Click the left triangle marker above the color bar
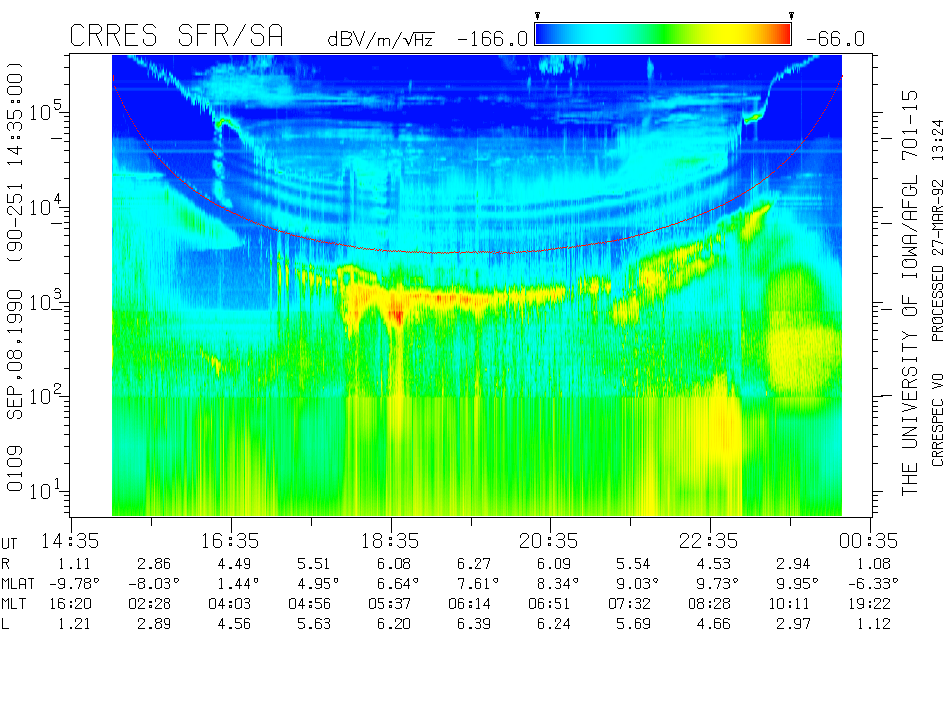945x720 pixels. click(x=538, y=16)
